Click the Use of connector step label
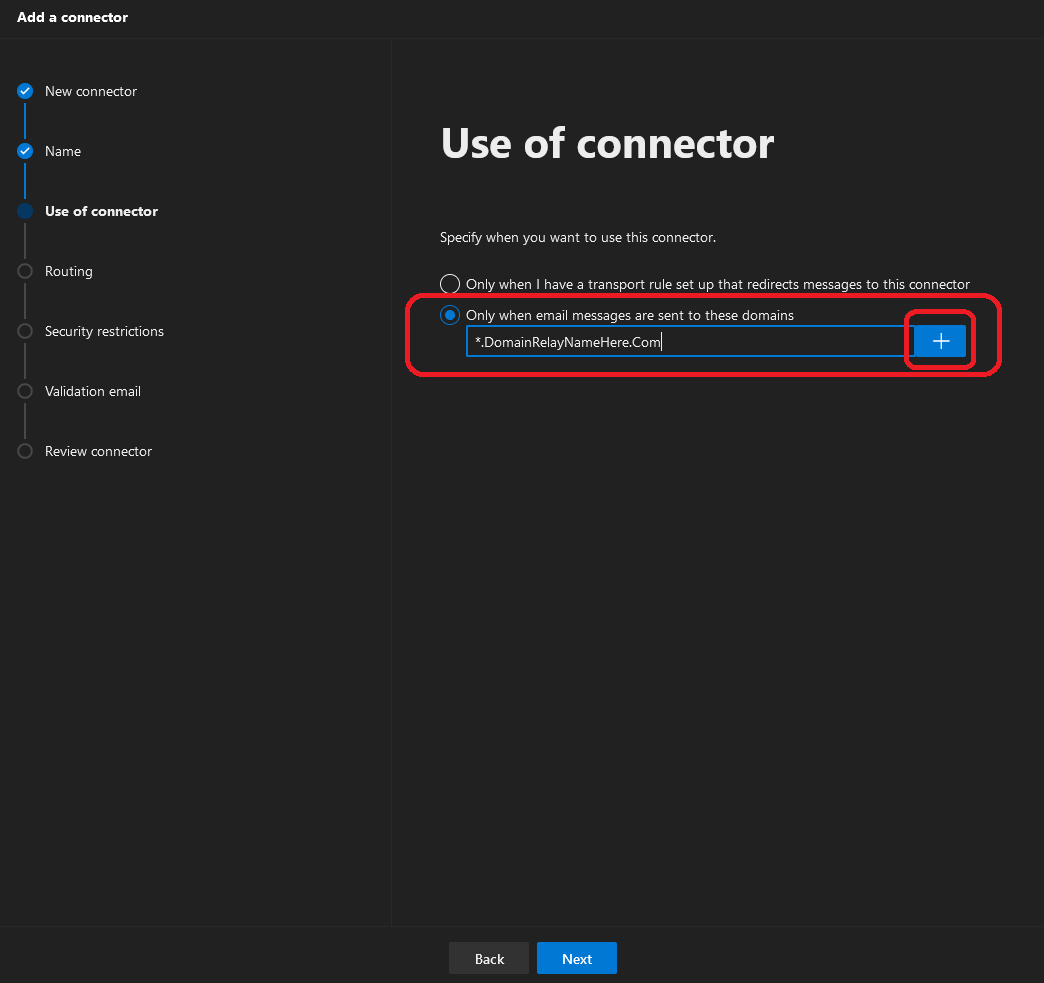Image resolution: width=1044 pixels, height=983 pixels. [101, 211]
